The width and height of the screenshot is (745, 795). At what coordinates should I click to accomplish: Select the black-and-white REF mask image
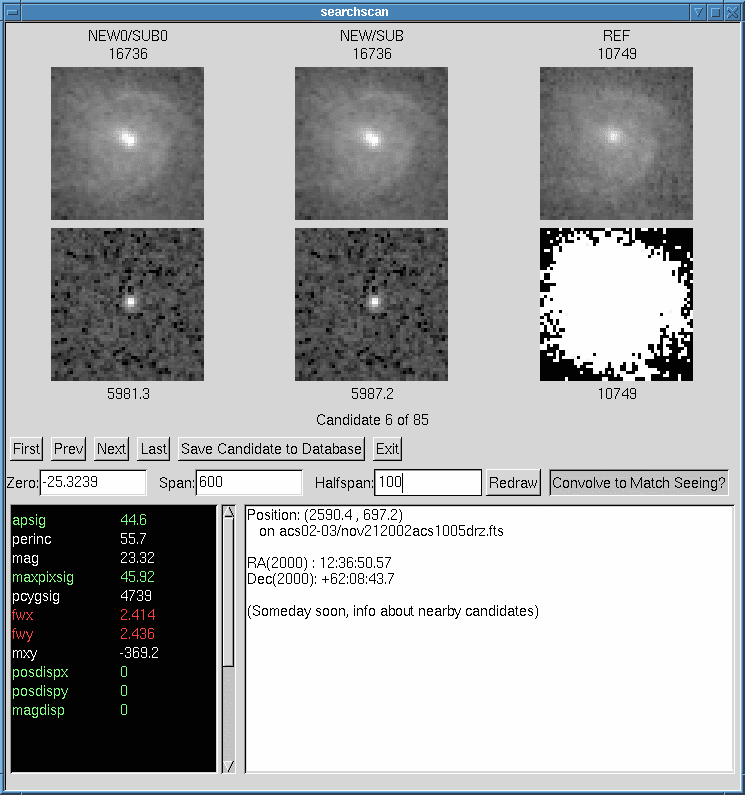pyautogui.click(x=616, y=304)
